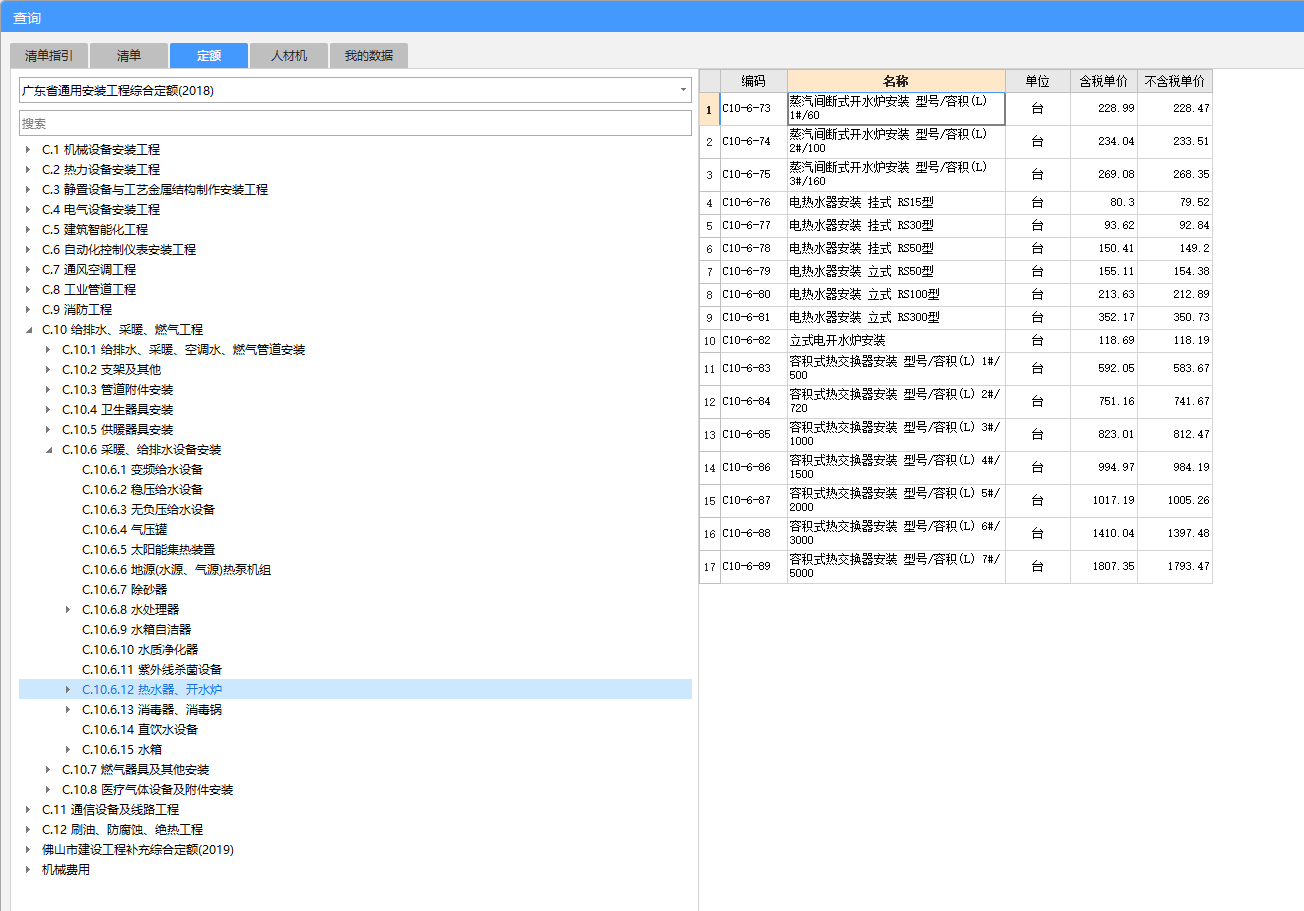Select C.10.6.14 直饮水设备
Image resolution: width=1304 pixels, height=911 pixels.
pos(140,730)
